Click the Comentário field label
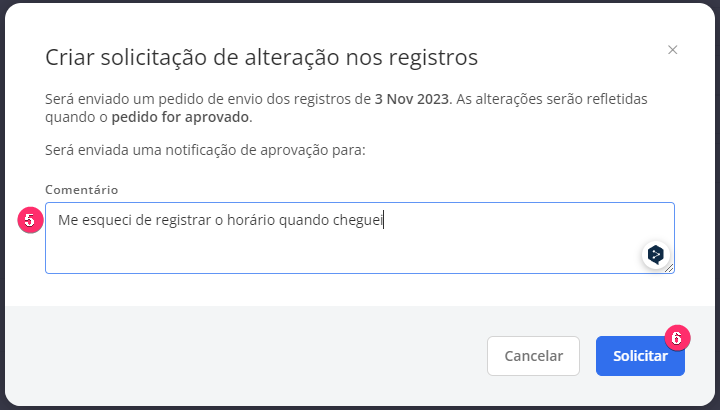The height and width of the screenshot is (410, 720). pos(81,190)
